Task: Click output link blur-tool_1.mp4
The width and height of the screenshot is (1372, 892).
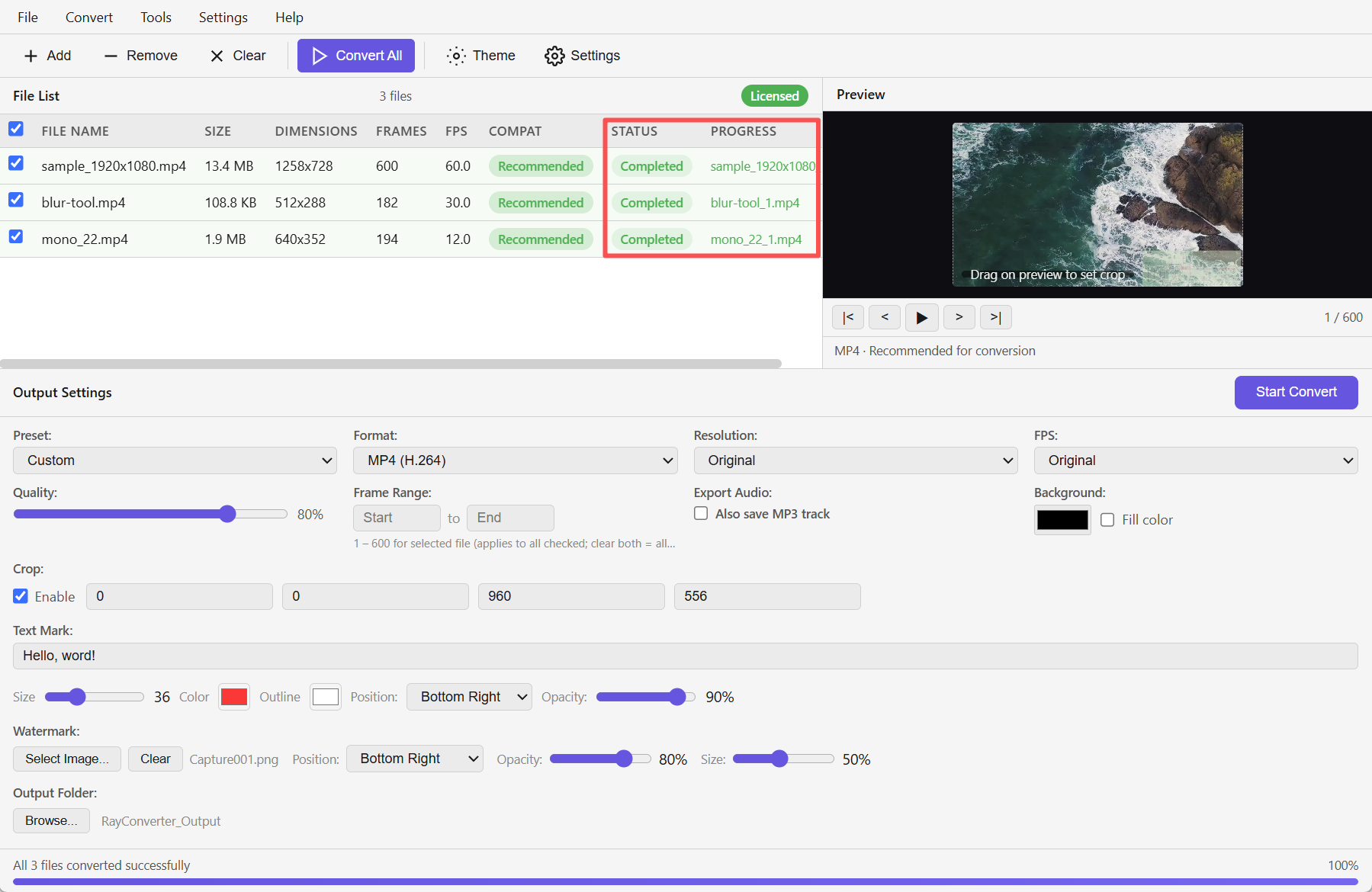Action: pos(755,203)
